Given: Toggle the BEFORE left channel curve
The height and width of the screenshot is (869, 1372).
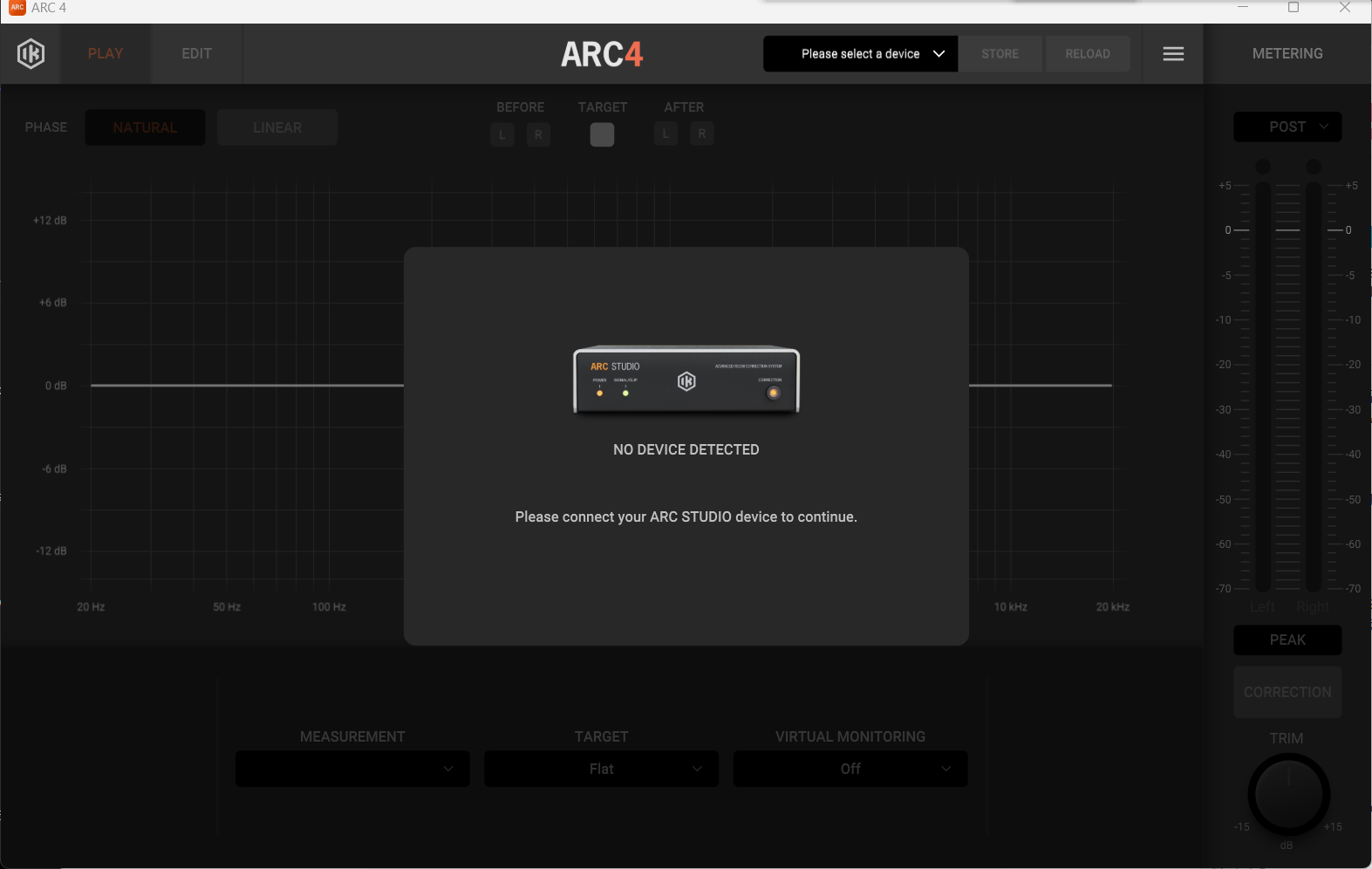Looking at the screenshot, I should click(x=502, y=134).
